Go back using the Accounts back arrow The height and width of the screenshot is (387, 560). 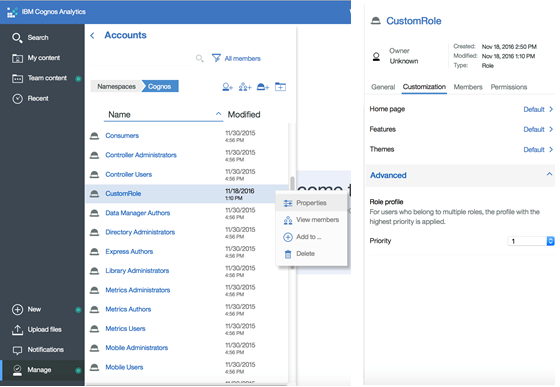tap(92, 35)
